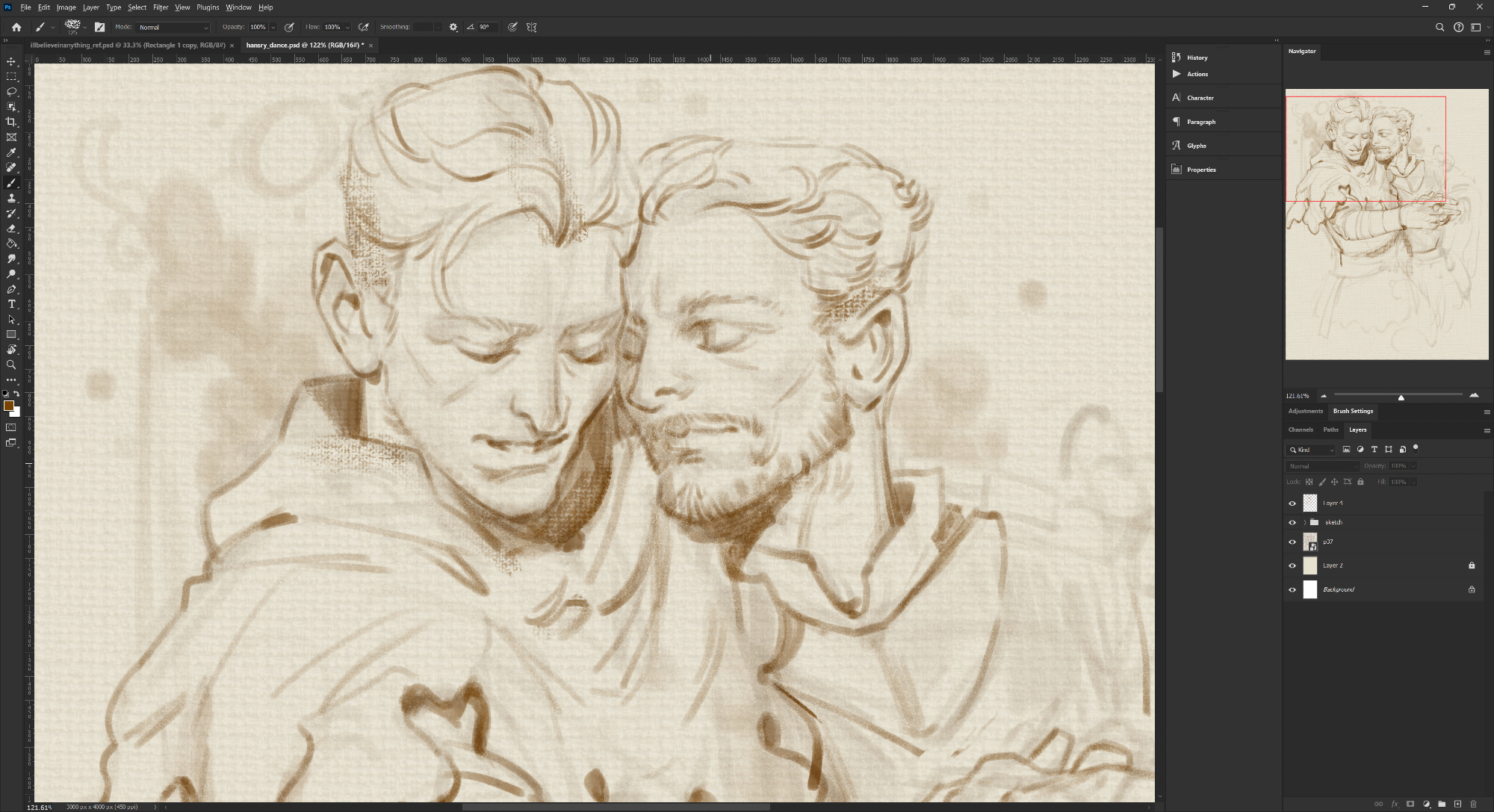Select the Lasso tool
Viewport: 1494px width, 812px height.
click(x=11, y=92)
